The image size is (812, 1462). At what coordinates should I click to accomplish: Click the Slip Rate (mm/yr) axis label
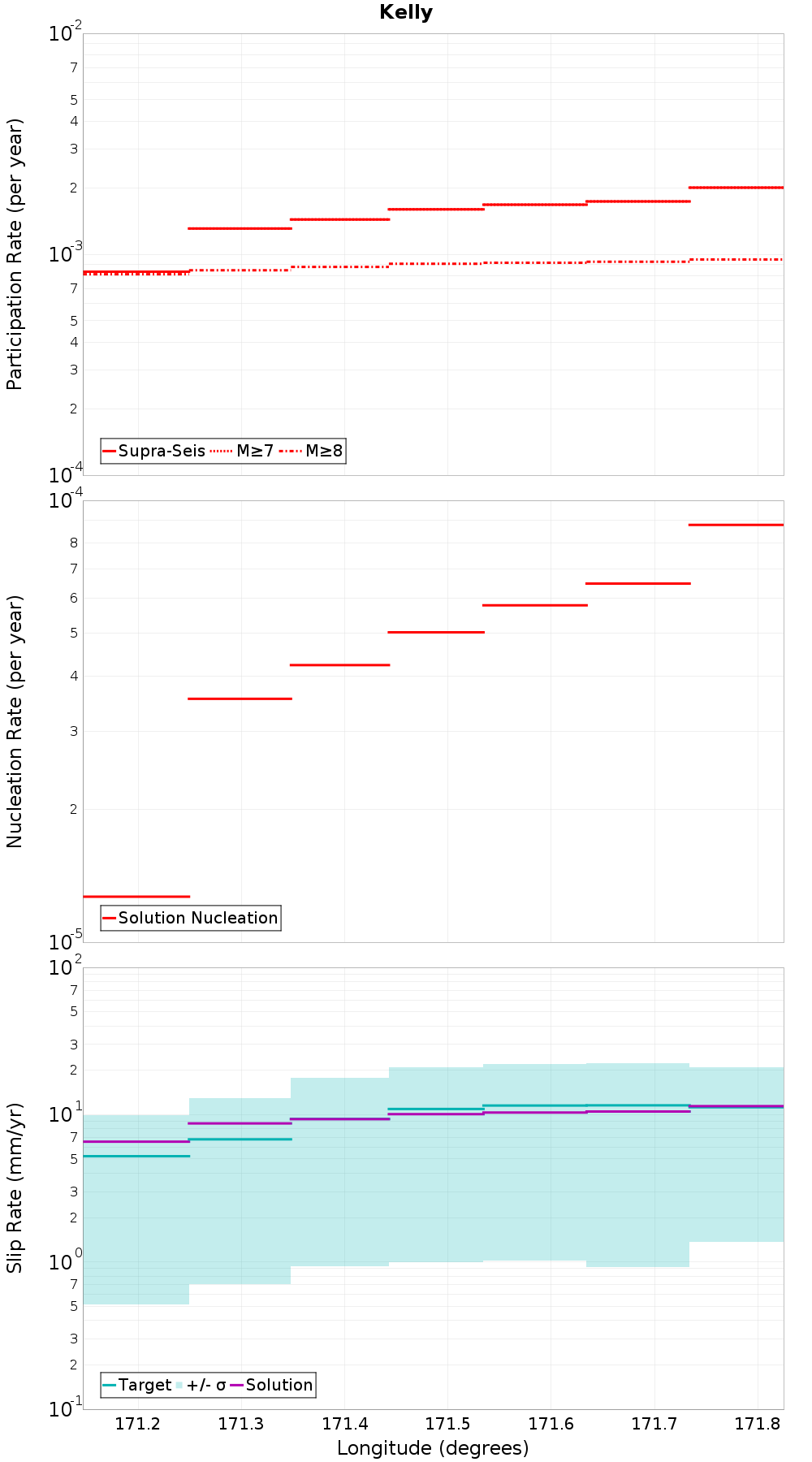[x=15, y=1188]
